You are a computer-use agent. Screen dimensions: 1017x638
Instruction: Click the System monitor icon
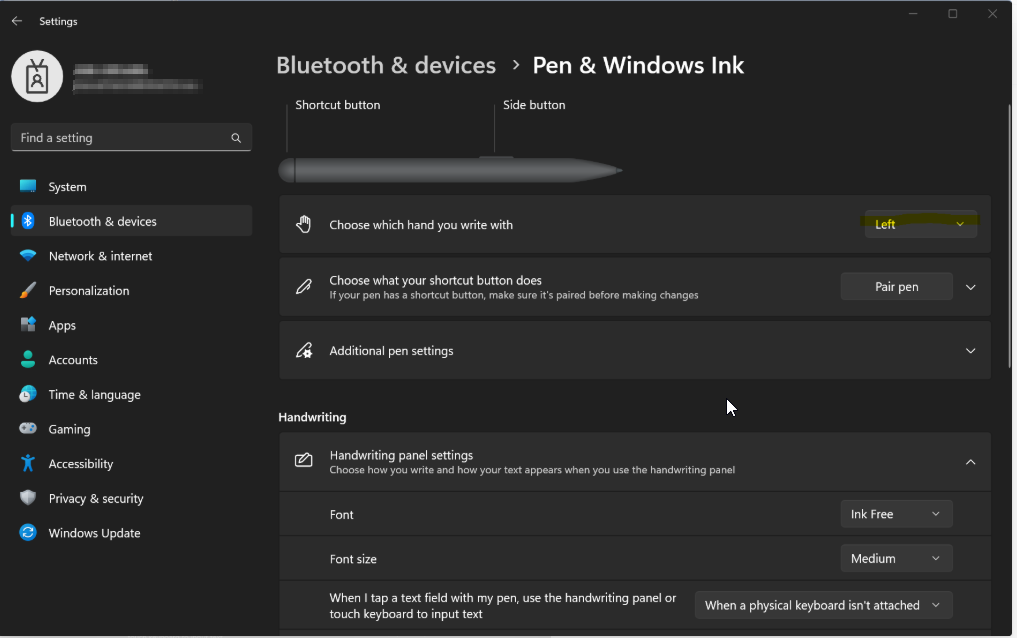(28, 186)
